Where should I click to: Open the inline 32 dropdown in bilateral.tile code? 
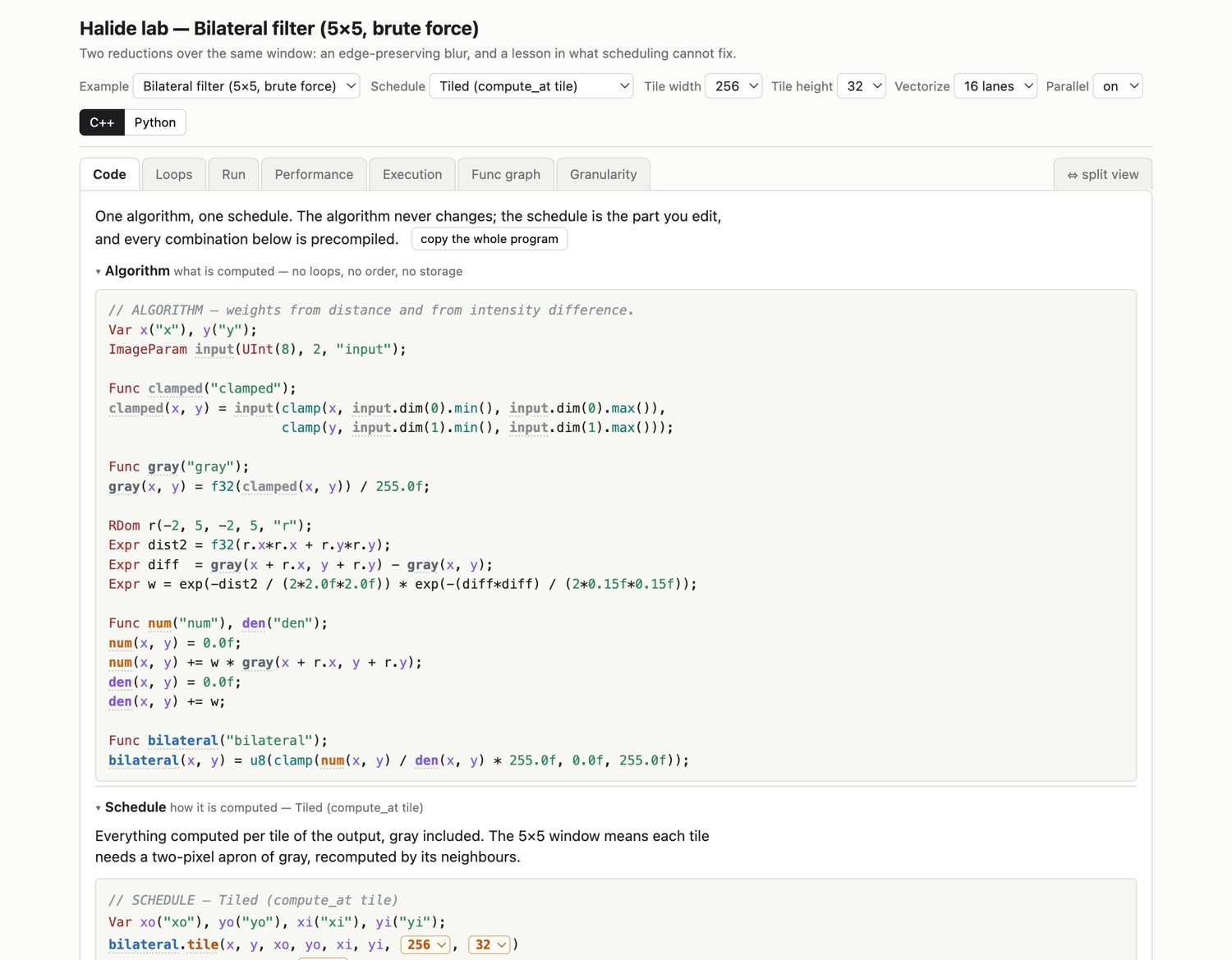tap(490, 944)
